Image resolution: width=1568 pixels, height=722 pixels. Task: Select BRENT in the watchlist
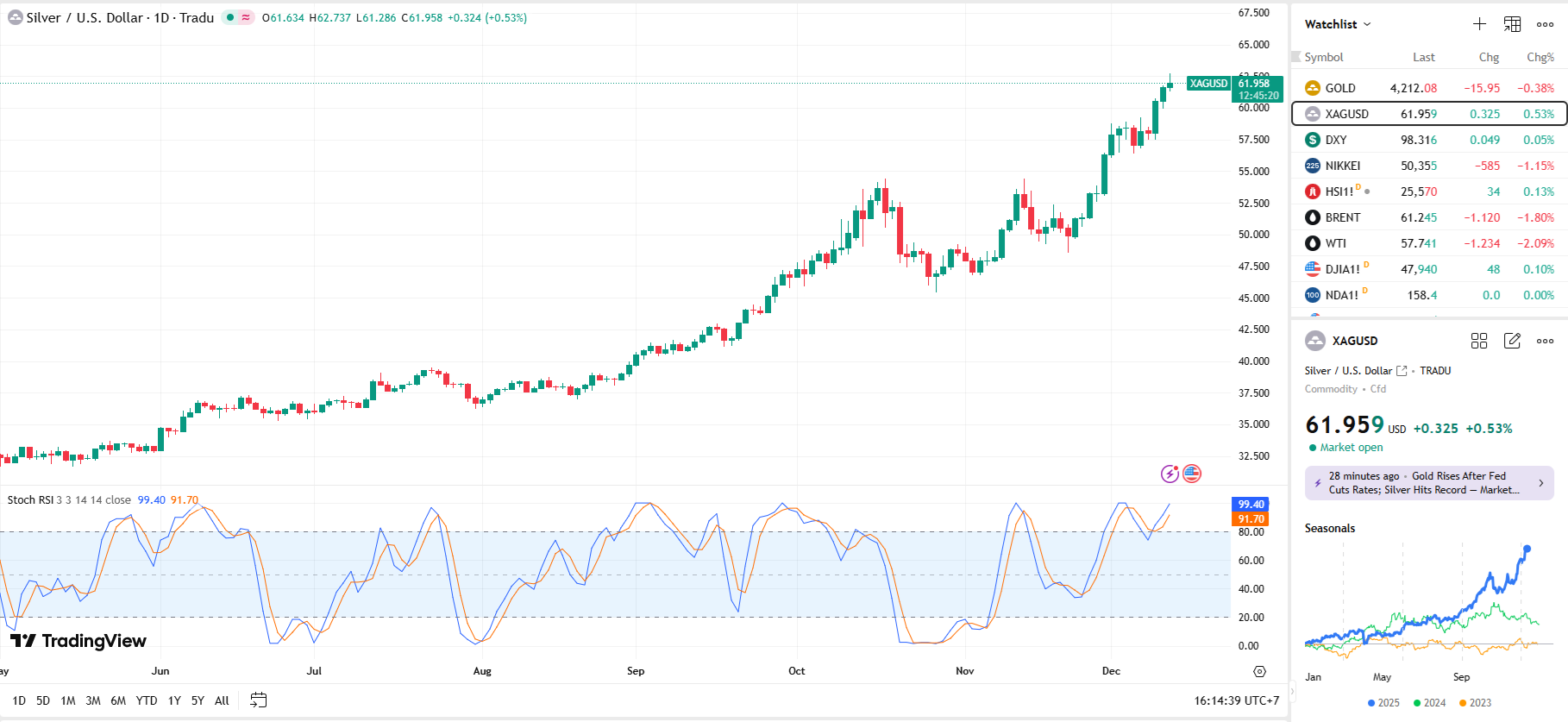(x=1342, y=217)
